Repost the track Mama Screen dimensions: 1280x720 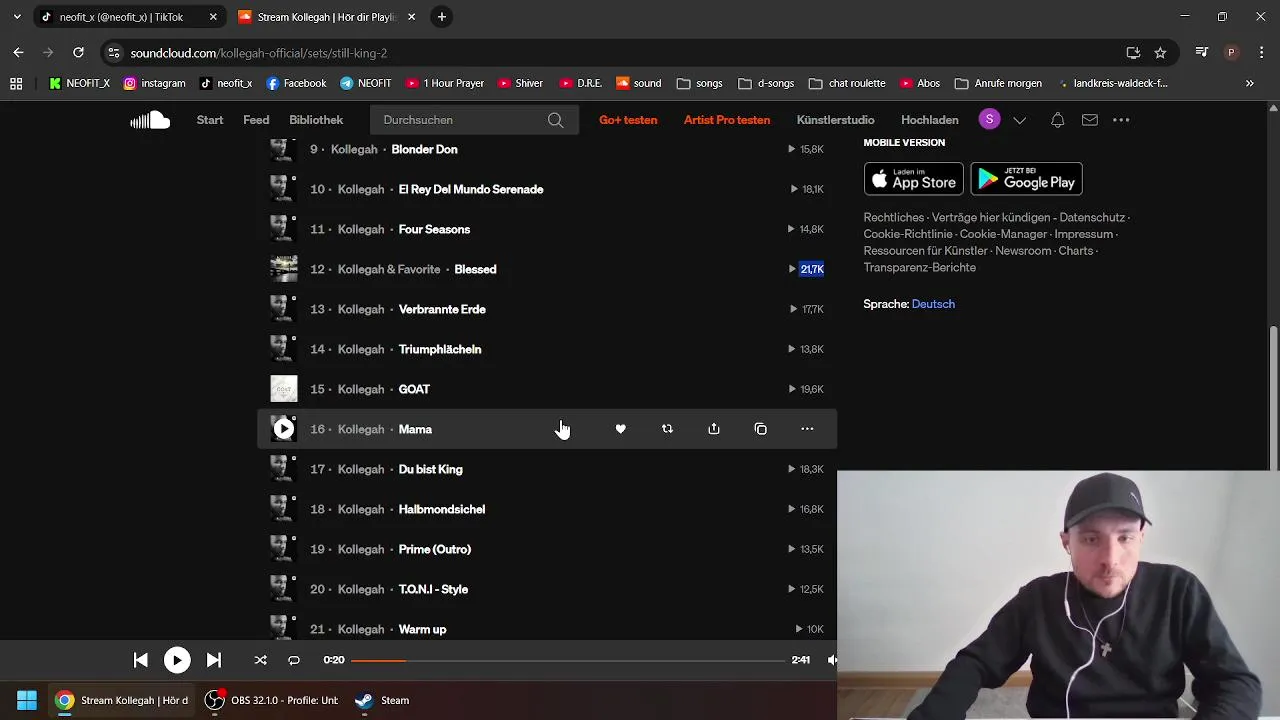pos(667,429)
